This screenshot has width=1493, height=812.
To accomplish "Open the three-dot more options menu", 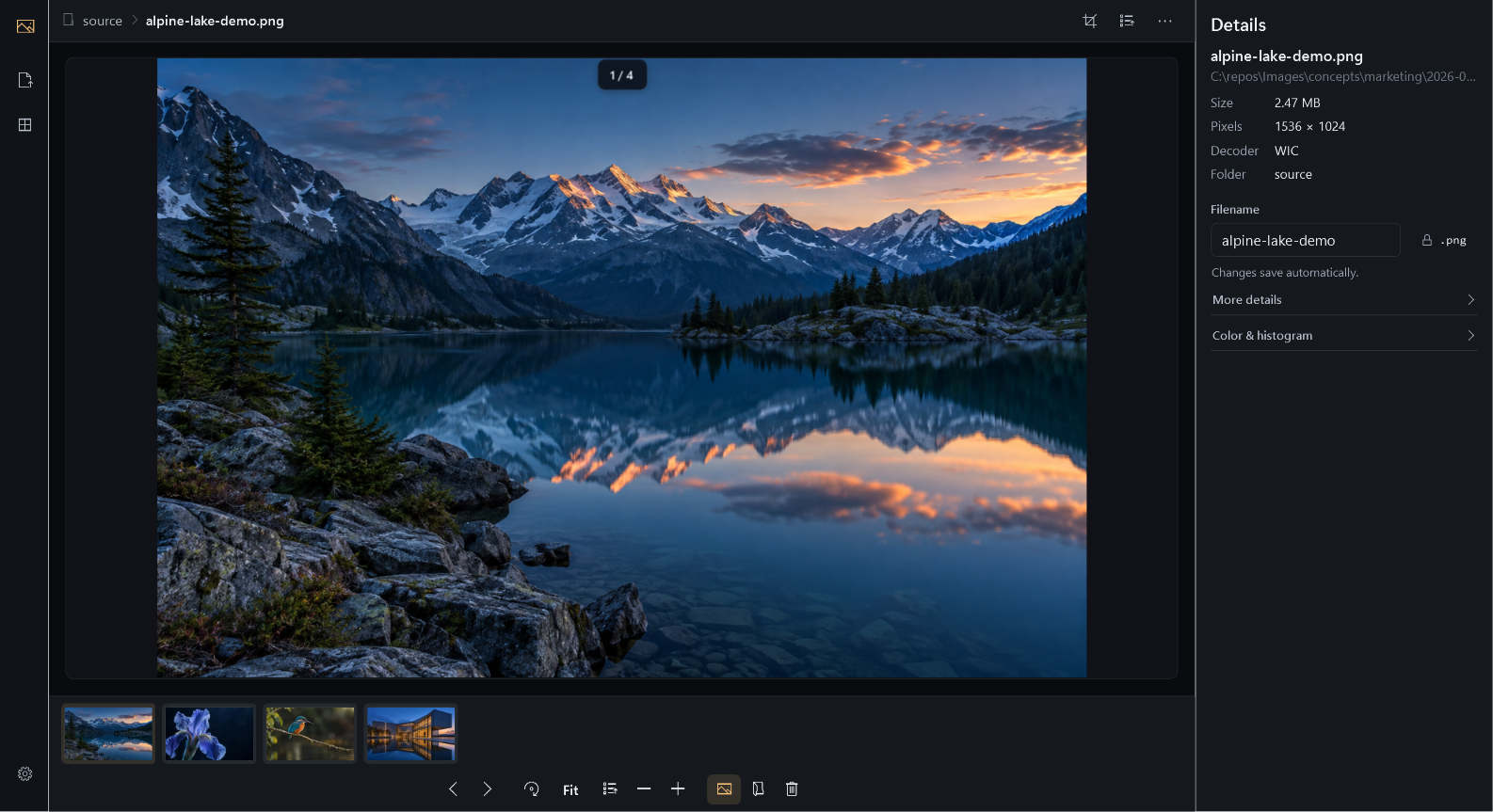I will (x=1165, y=21).
